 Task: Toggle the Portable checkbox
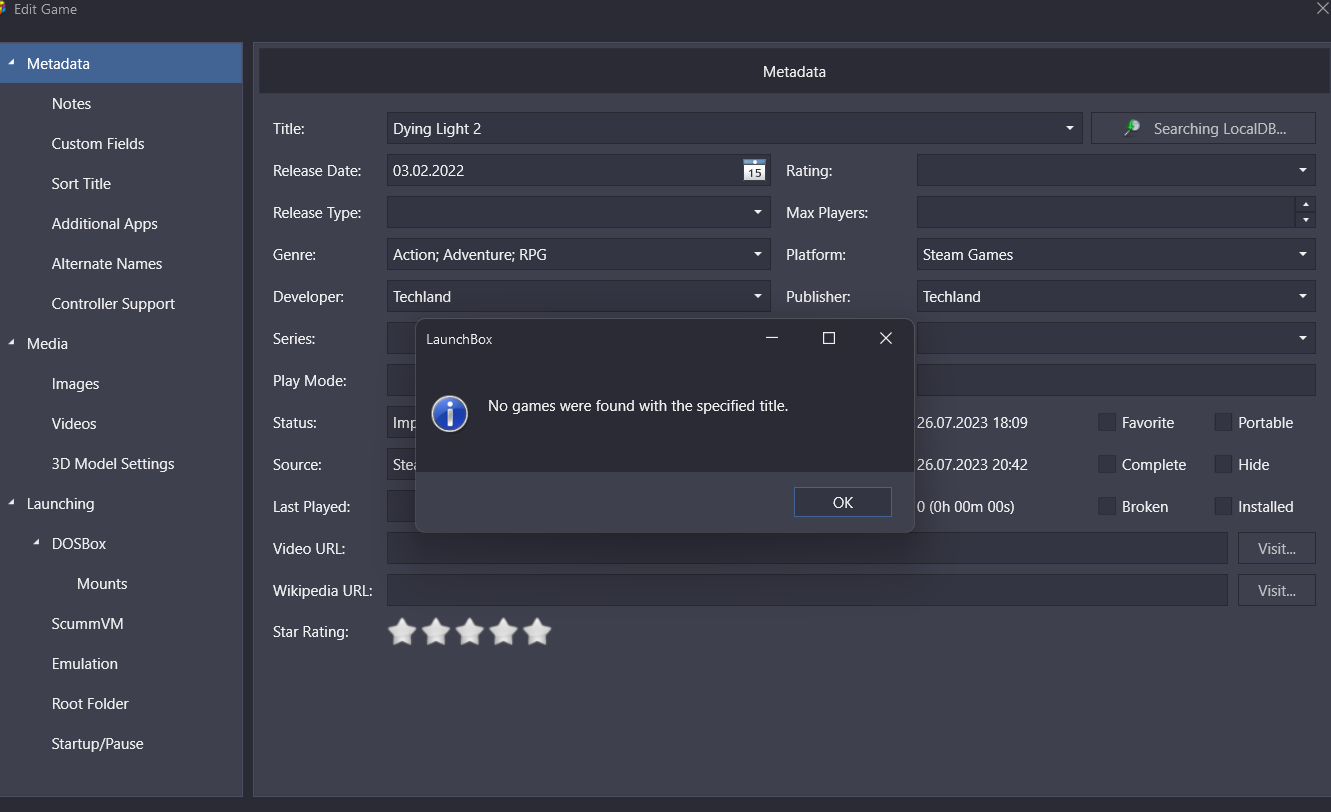point(1223,422)
